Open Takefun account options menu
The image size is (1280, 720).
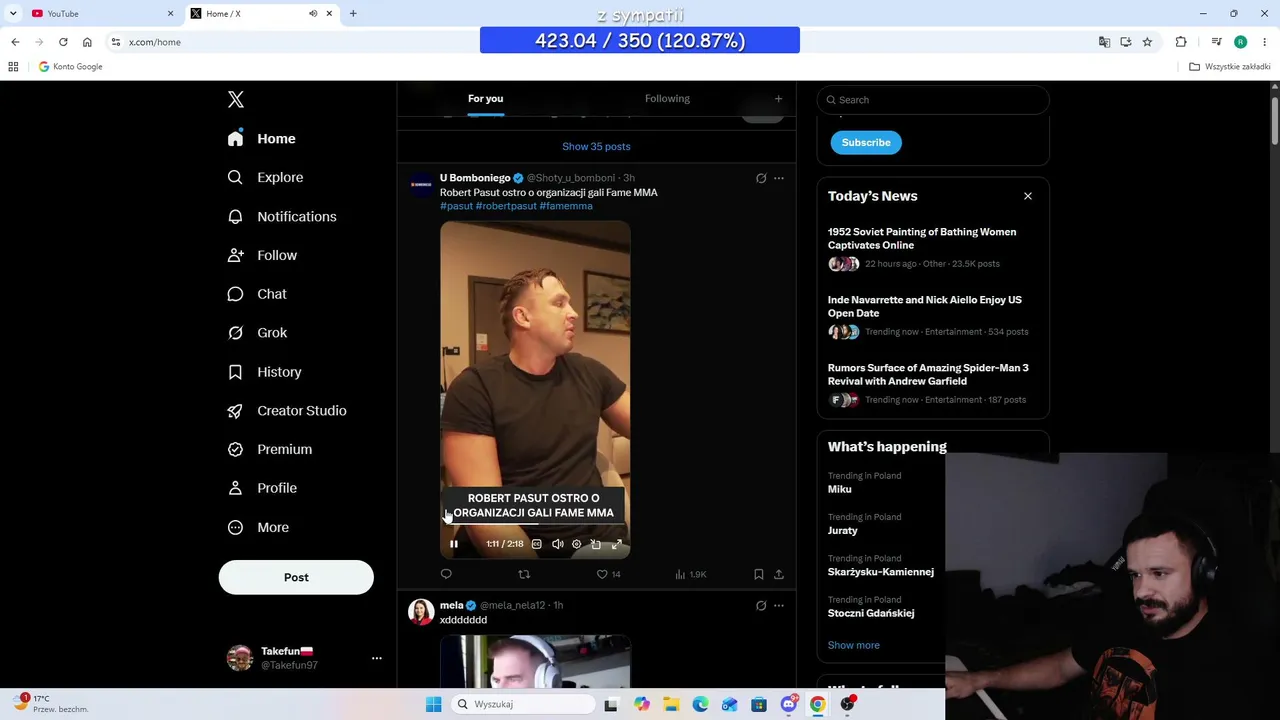click(x=377, y=658)
